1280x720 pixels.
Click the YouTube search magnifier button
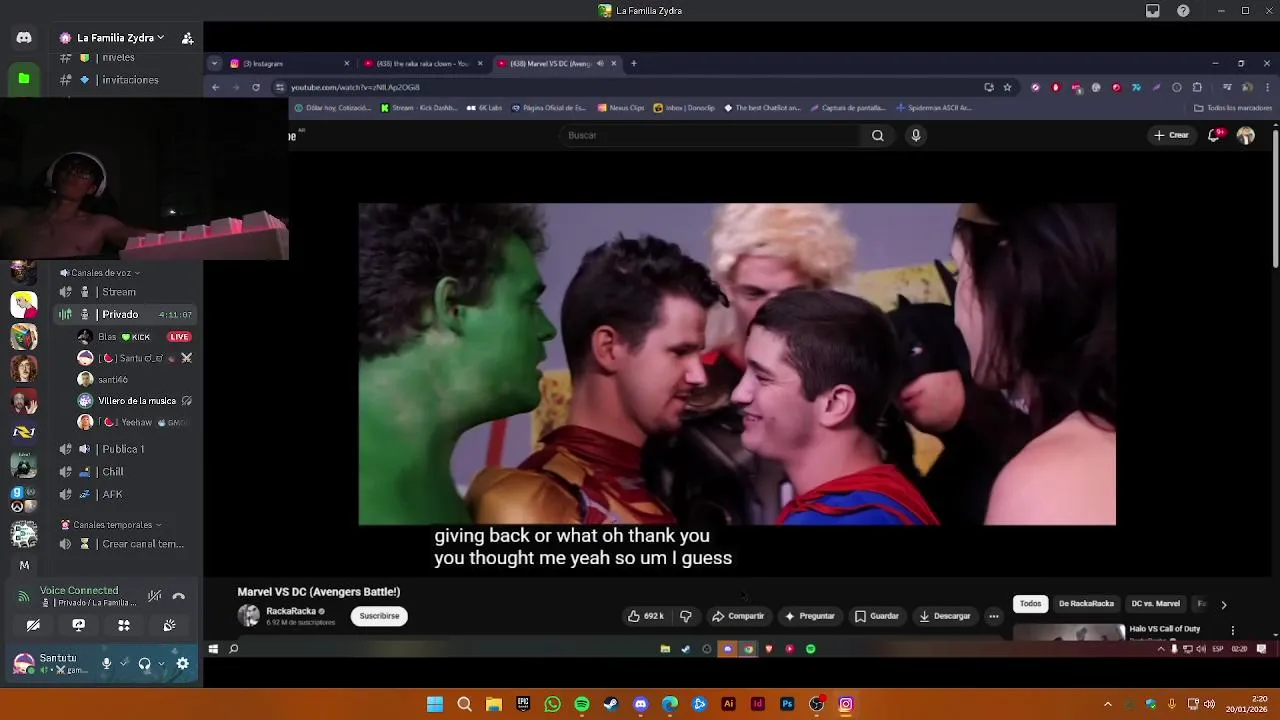point(877,135)
